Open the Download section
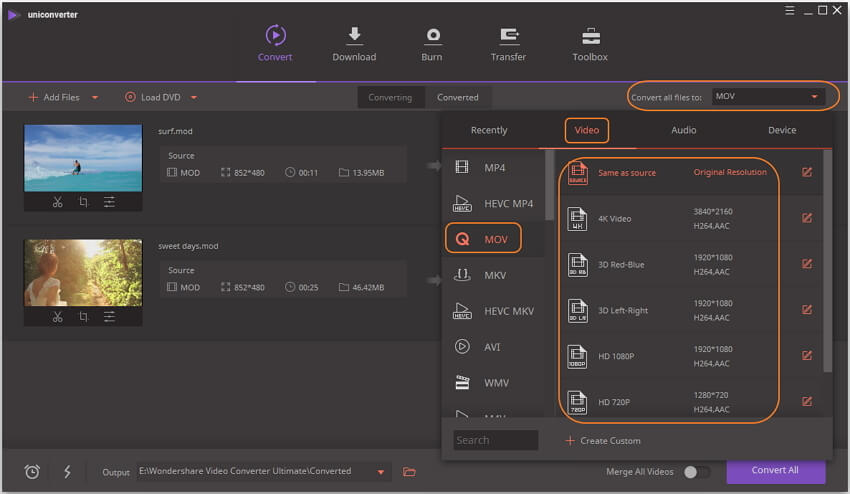This screenshot has height=494, width=850. [354, 43]
